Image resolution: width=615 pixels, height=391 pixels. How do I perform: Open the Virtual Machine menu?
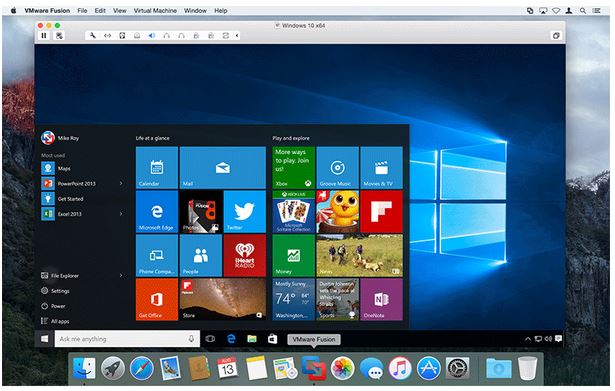coord(155,11)
